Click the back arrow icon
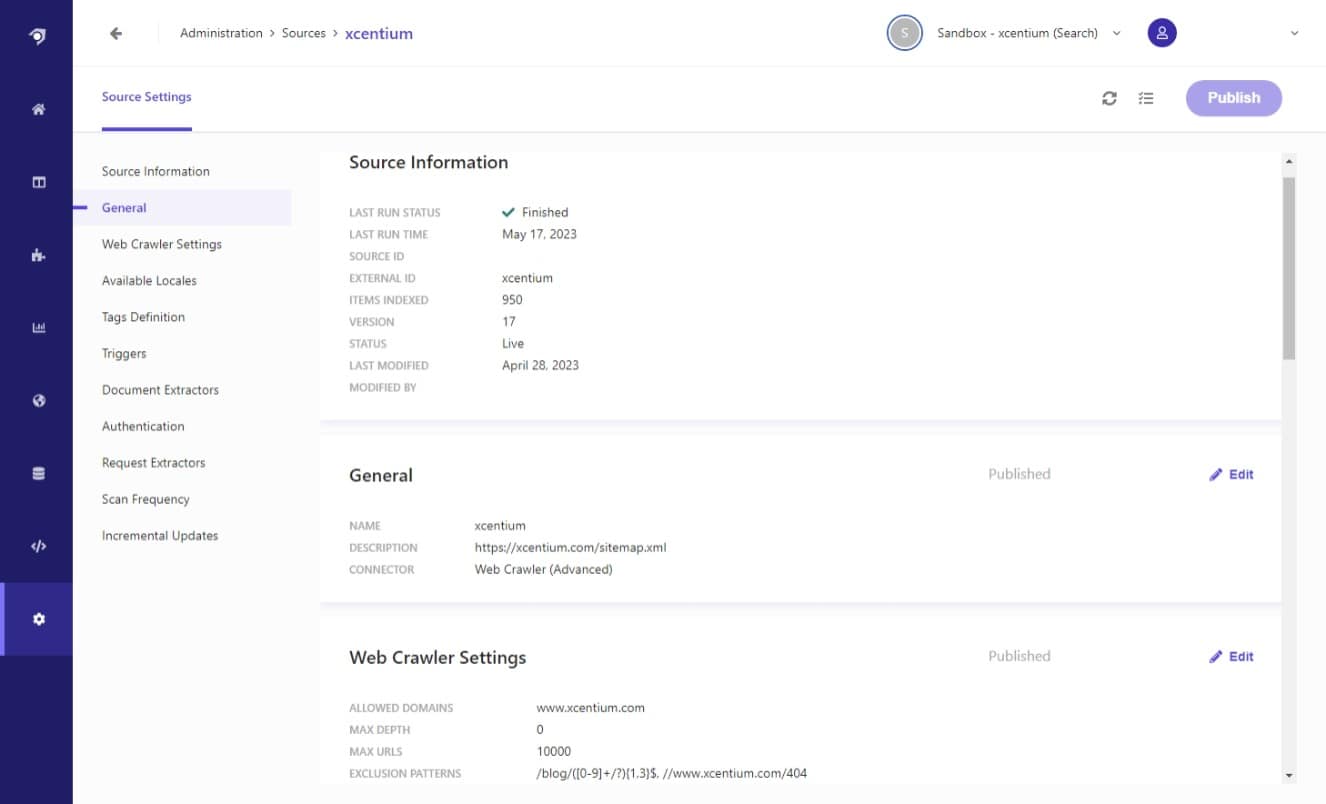 [x=116, y=33]
